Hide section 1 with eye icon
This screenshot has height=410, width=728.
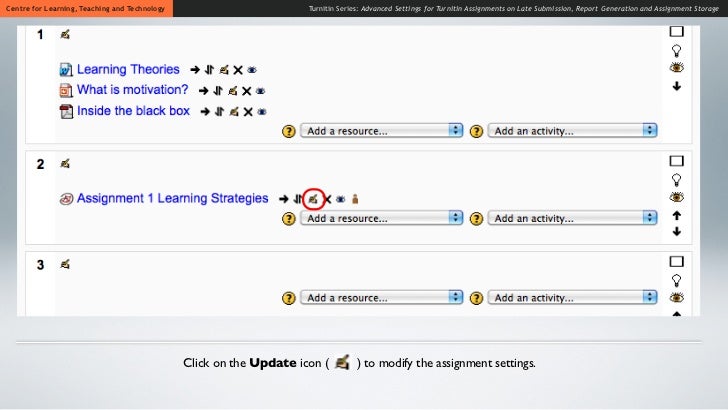tap(676, 68)
